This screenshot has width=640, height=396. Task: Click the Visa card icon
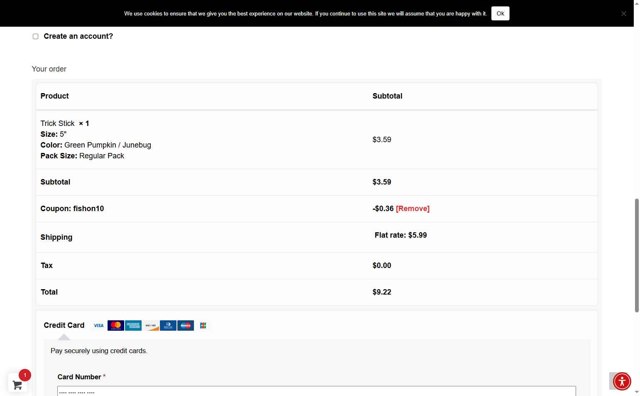pyautogui.click(x=98, y=325)
